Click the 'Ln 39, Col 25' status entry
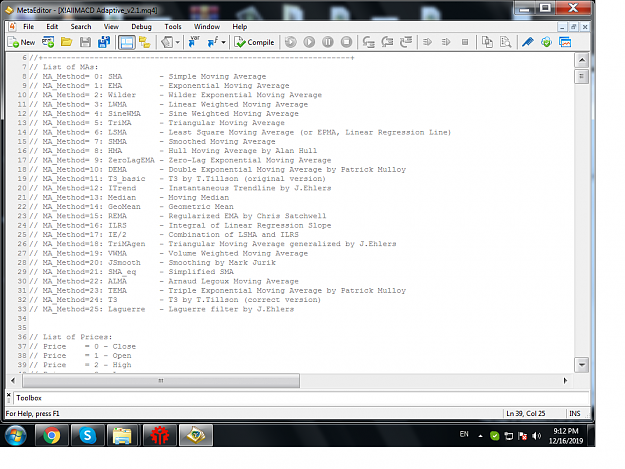 pyautogui.click(x=526, y=414)
